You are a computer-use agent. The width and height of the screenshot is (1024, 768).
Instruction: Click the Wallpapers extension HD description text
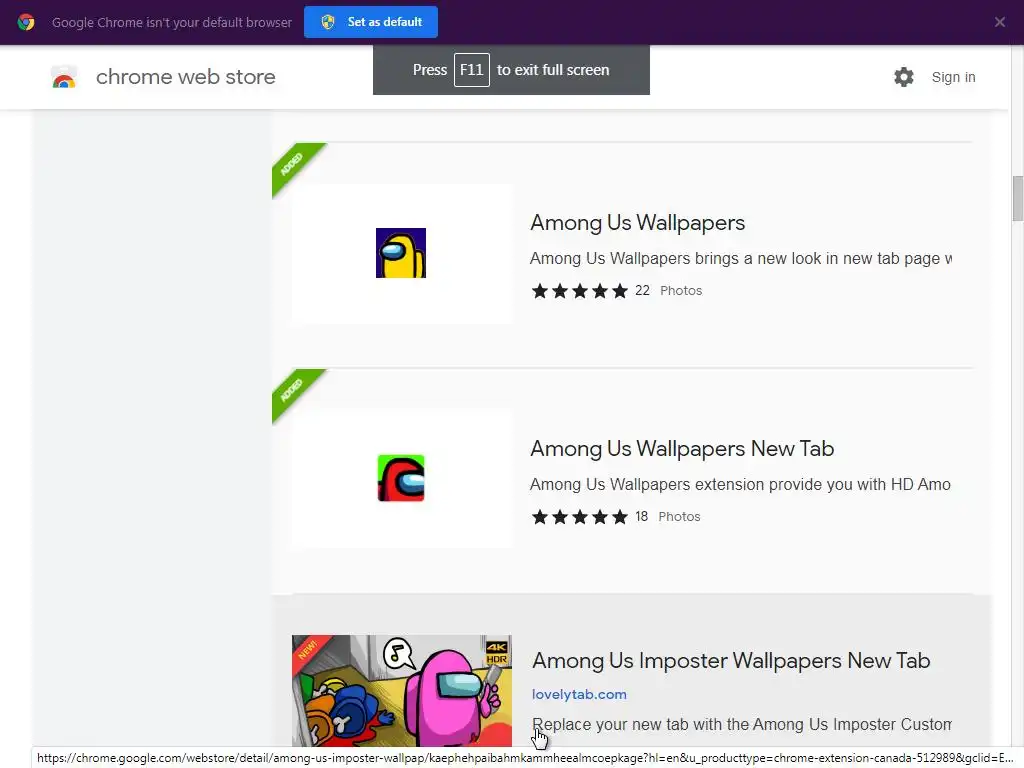pos(740,485)
